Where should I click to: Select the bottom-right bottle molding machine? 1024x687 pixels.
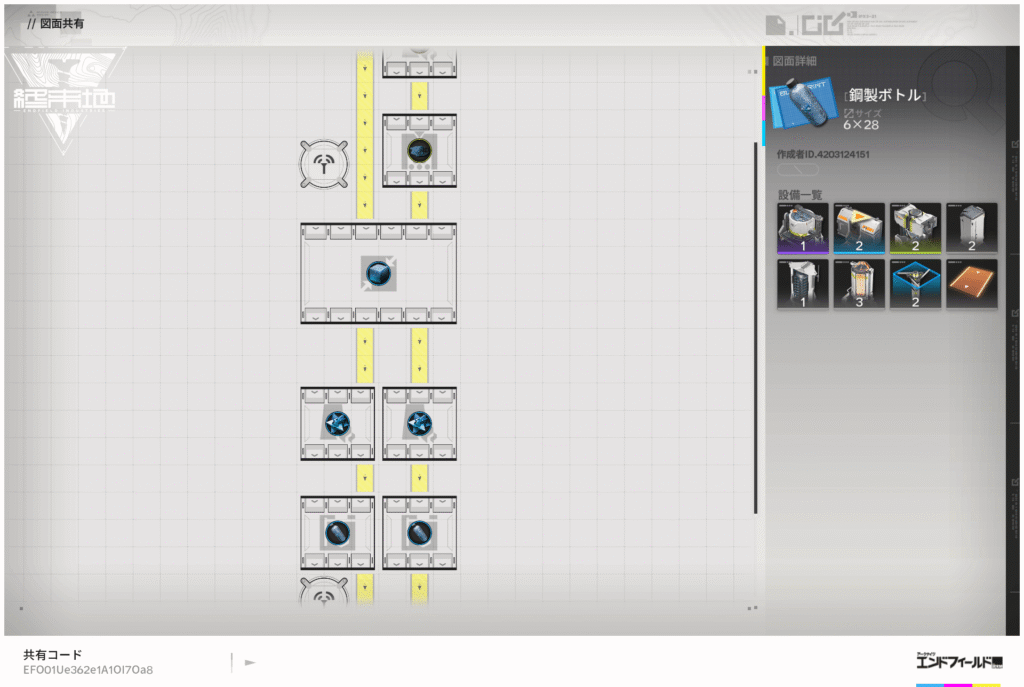(419, 532)
